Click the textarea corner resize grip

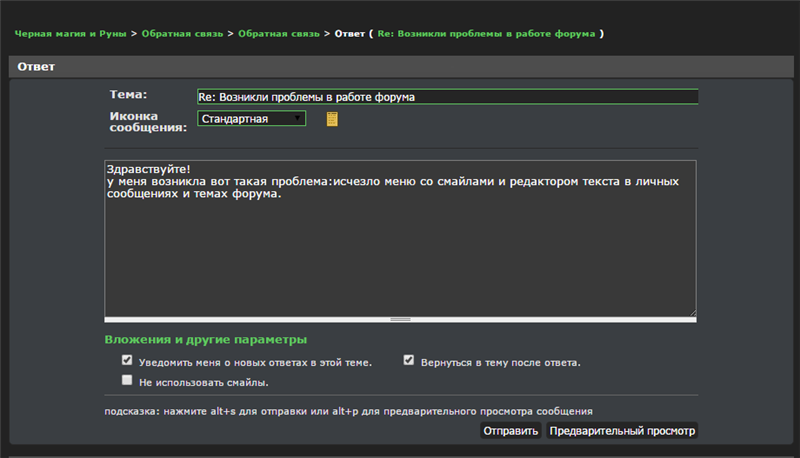692,313
